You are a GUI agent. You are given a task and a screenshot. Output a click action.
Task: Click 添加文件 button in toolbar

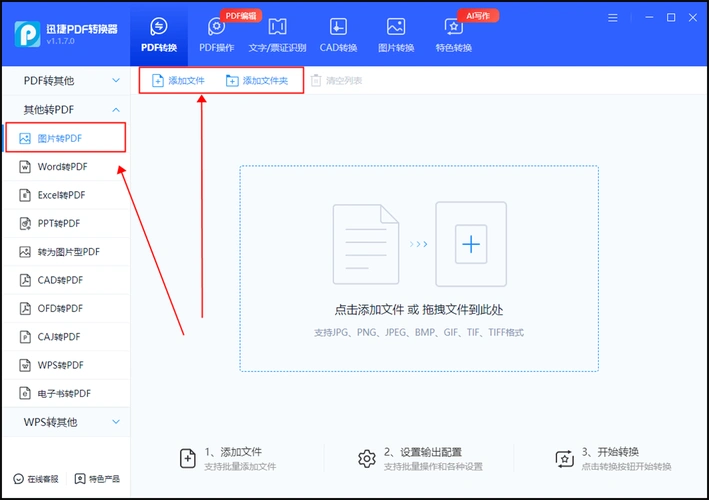[x=178, y=80]
